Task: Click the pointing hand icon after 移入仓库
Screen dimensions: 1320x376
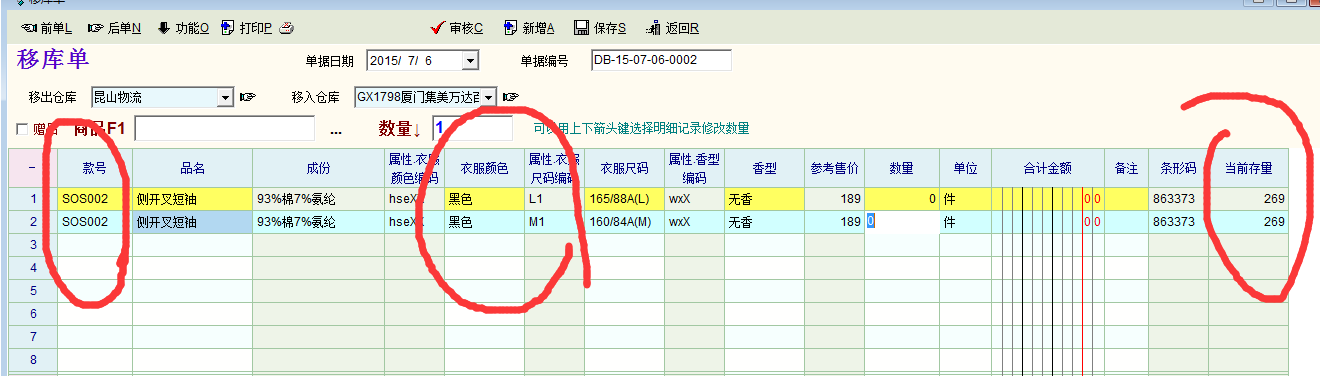Action: [511, 97]
